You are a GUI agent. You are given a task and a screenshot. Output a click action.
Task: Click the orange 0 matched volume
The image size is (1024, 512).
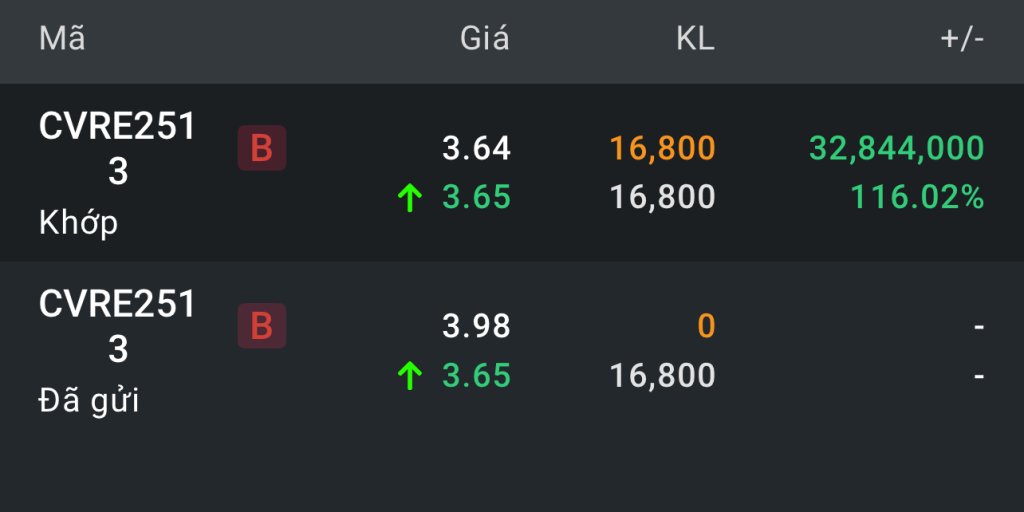(706, 326)
